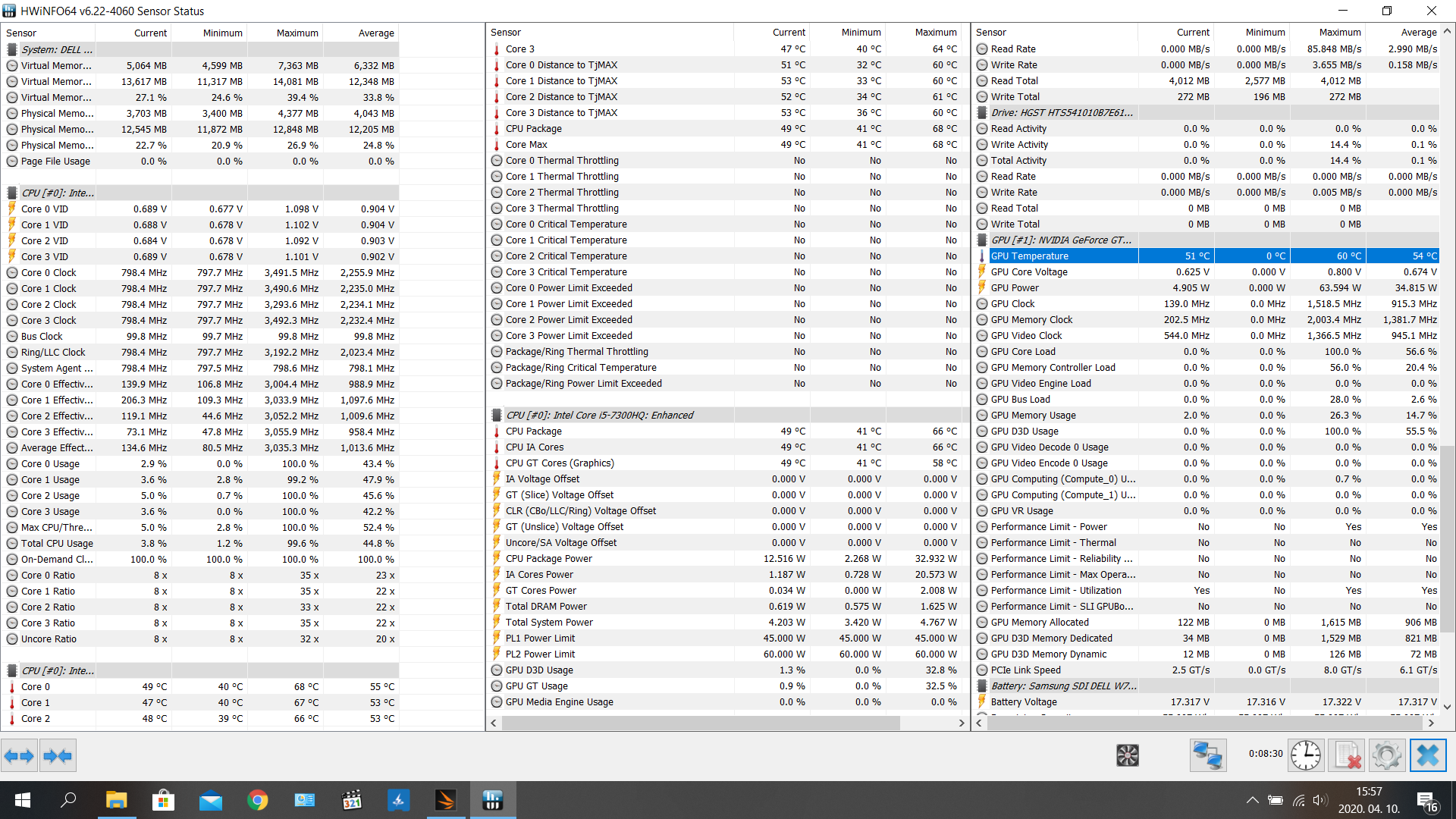Open the fan control icon

[1127, 755]
